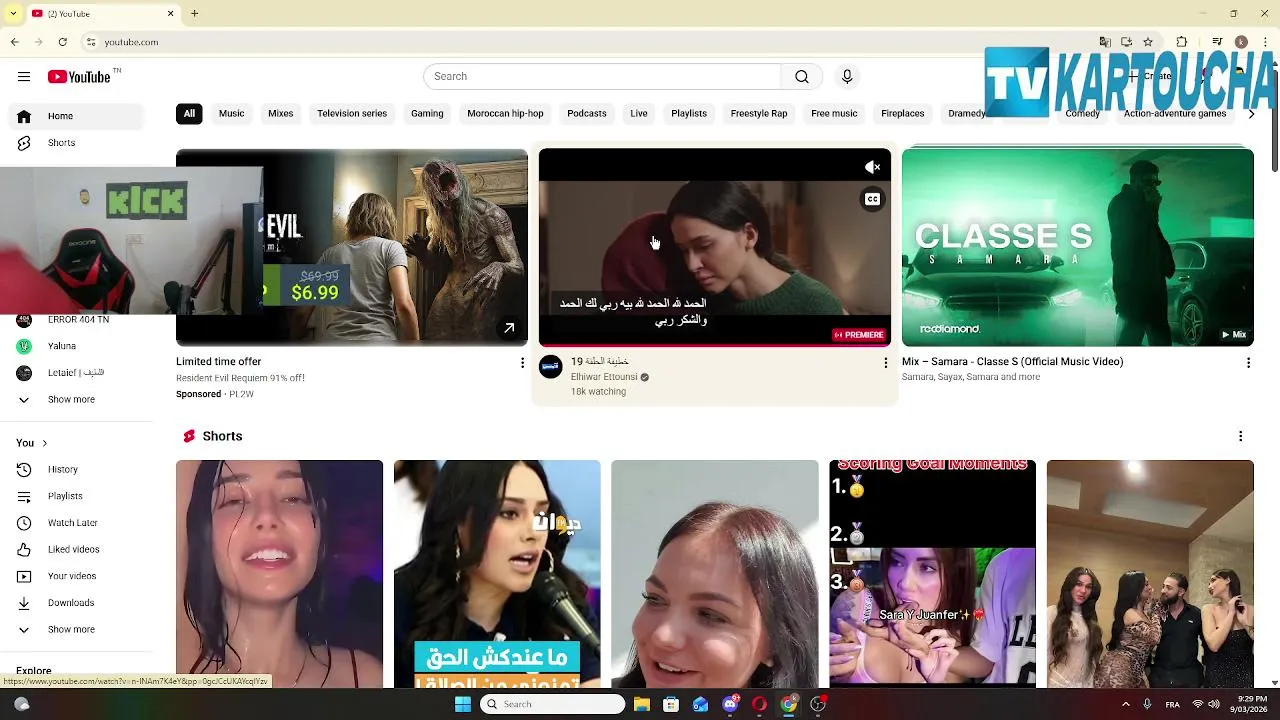Open the Scoring Goal Moments short

click(x=932, y=573)
